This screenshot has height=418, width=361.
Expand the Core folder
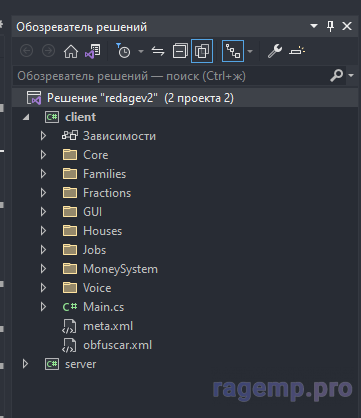click(x=43, y=155)
